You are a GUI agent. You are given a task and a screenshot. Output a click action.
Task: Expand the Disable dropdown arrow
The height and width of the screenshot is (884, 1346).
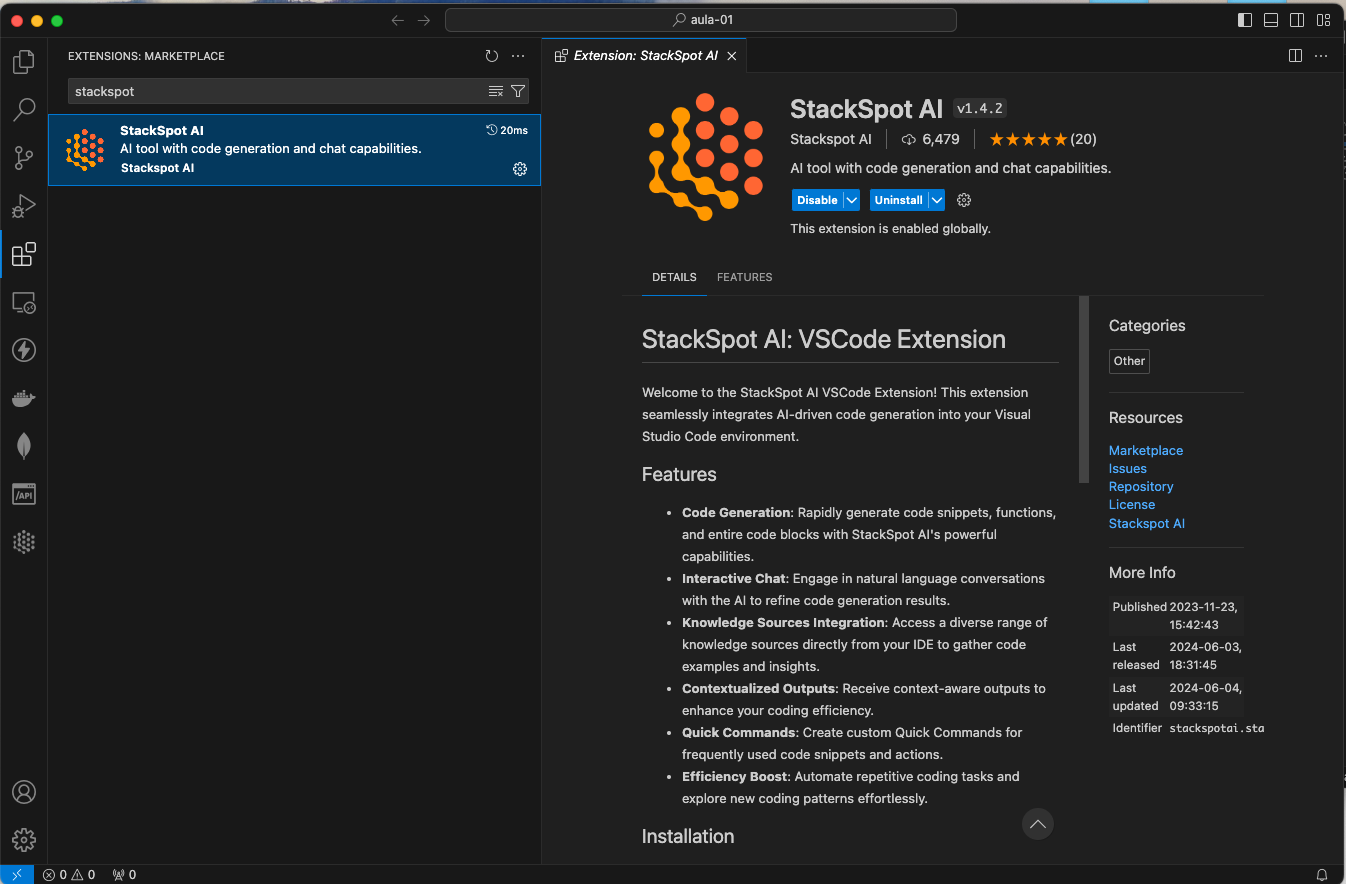pos(852,200)
